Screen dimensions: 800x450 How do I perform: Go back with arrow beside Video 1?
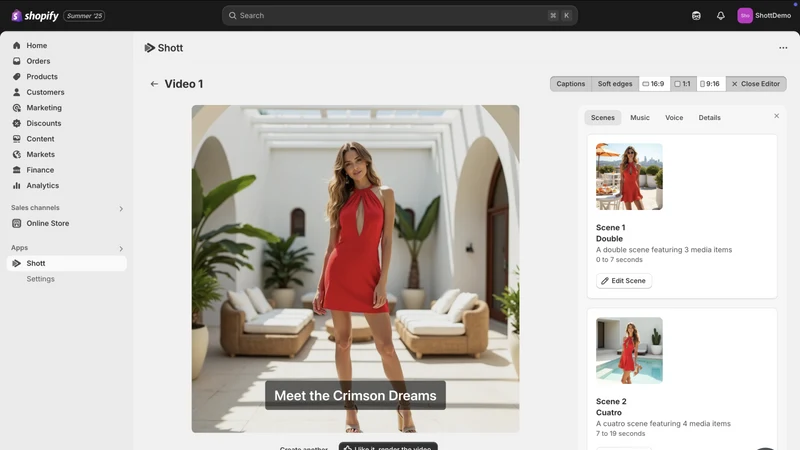[154, 84]
